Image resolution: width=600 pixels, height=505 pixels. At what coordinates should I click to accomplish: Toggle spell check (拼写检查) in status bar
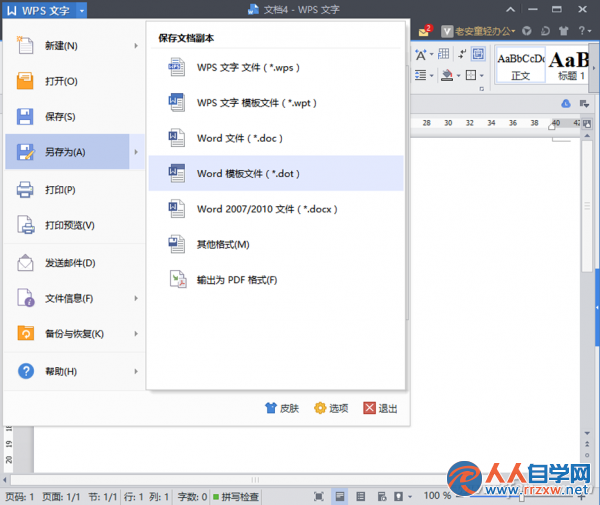236,497
